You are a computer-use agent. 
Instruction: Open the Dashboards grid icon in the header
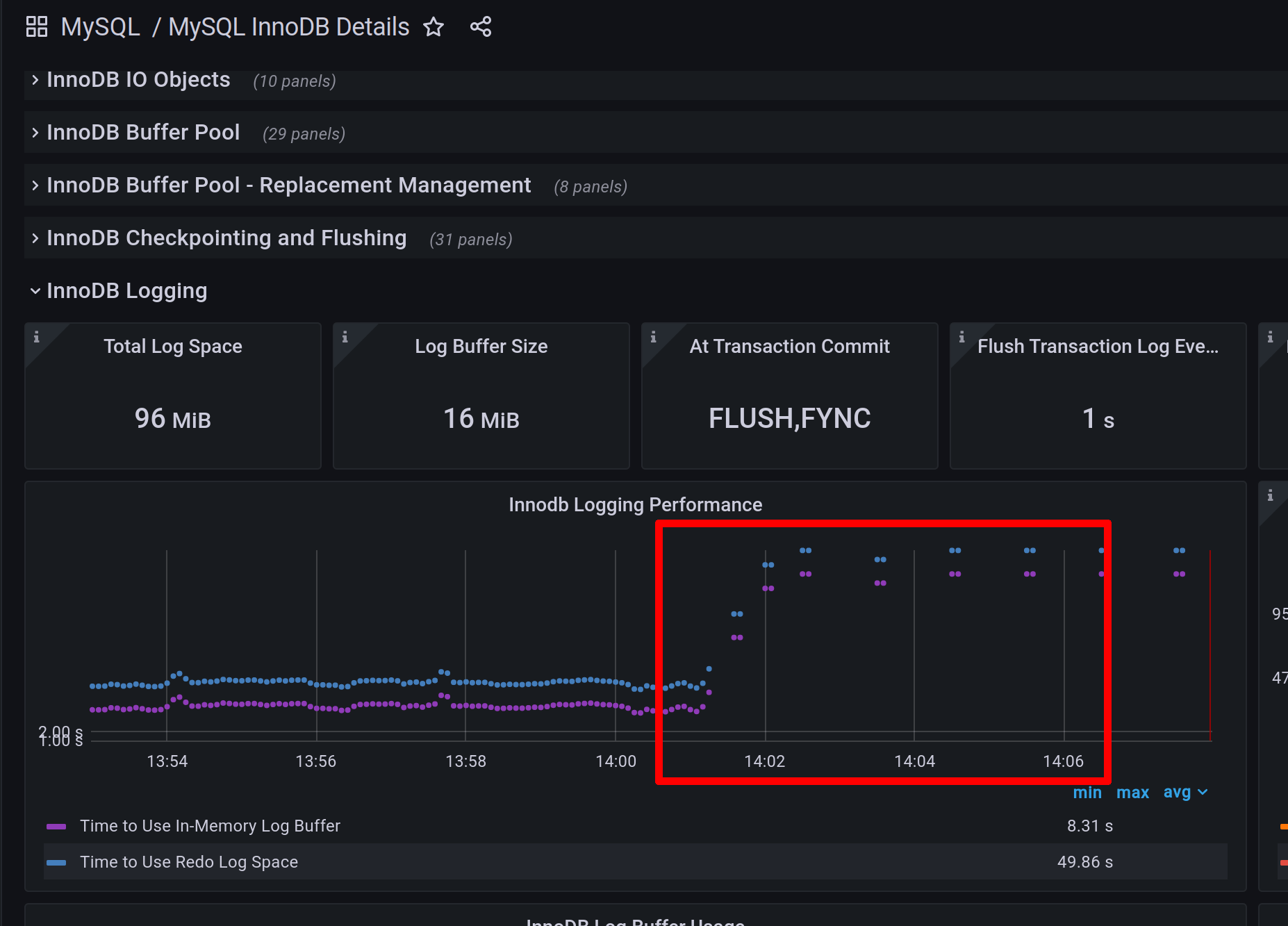pyautogui.click(x=36, y=26)
